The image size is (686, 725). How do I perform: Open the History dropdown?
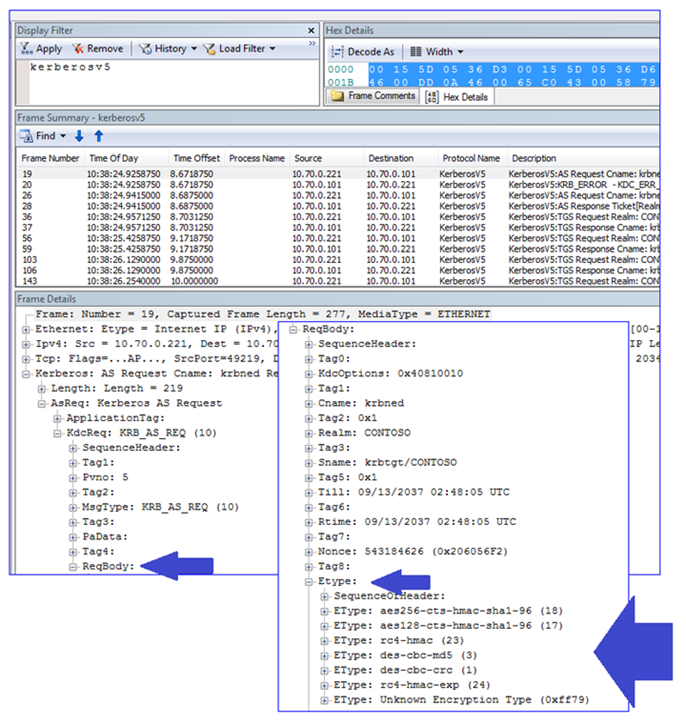pyautogui.click(x=168, y=49)
